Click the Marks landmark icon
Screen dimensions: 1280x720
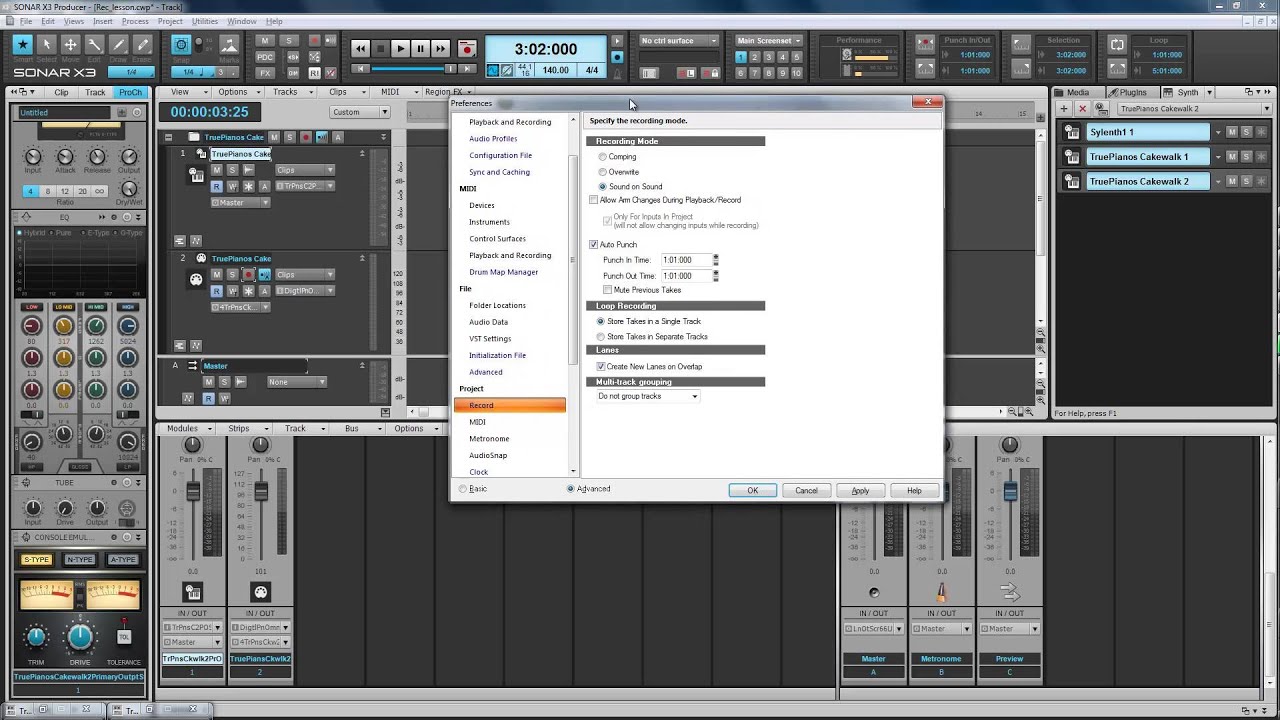click(229, 45)
